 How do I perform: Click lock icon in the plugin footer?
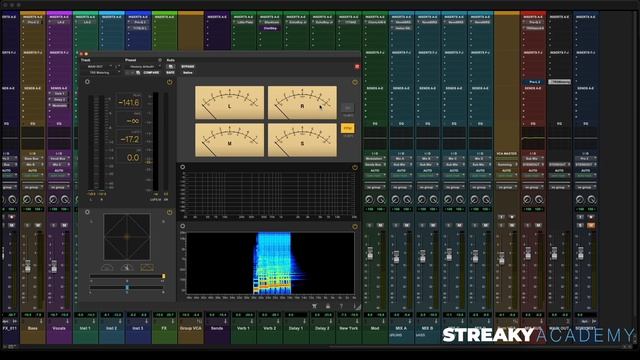tap(328, 306)
